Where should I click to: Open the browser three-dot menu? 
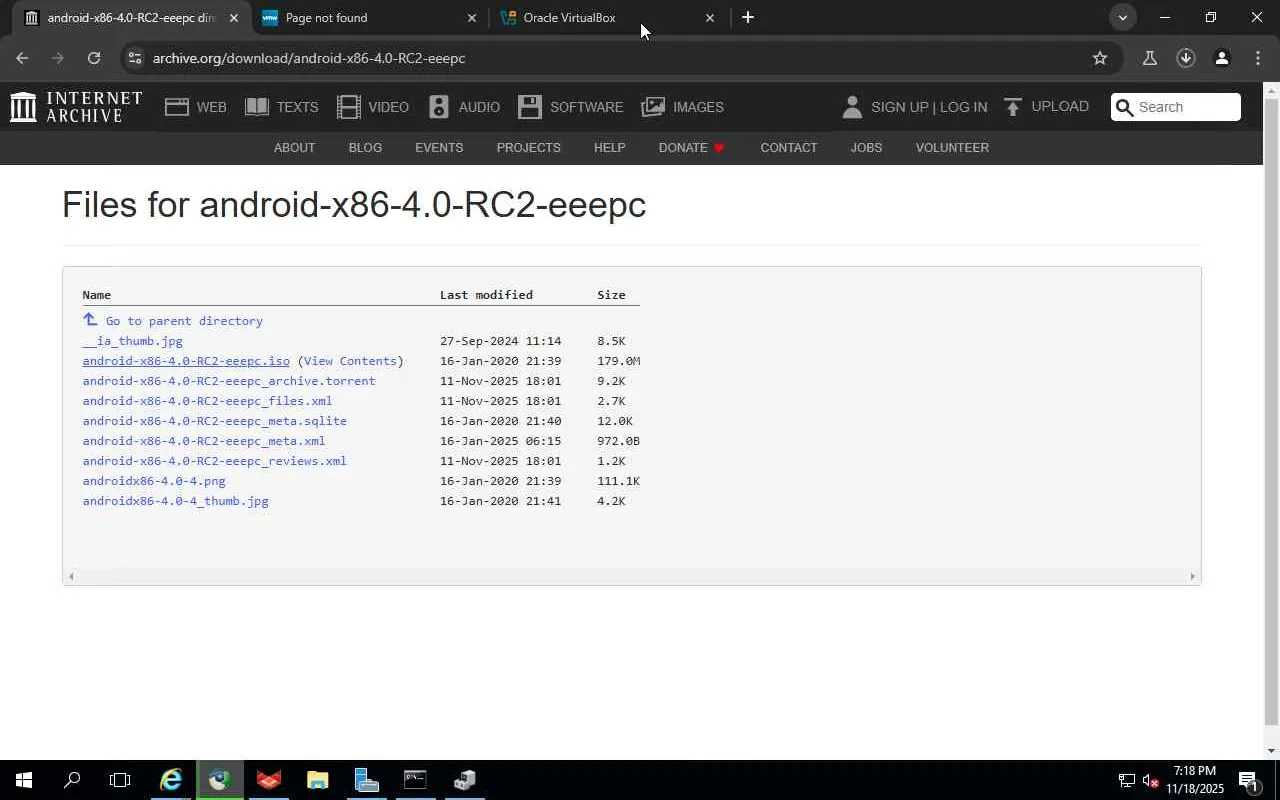[1258, 58]
